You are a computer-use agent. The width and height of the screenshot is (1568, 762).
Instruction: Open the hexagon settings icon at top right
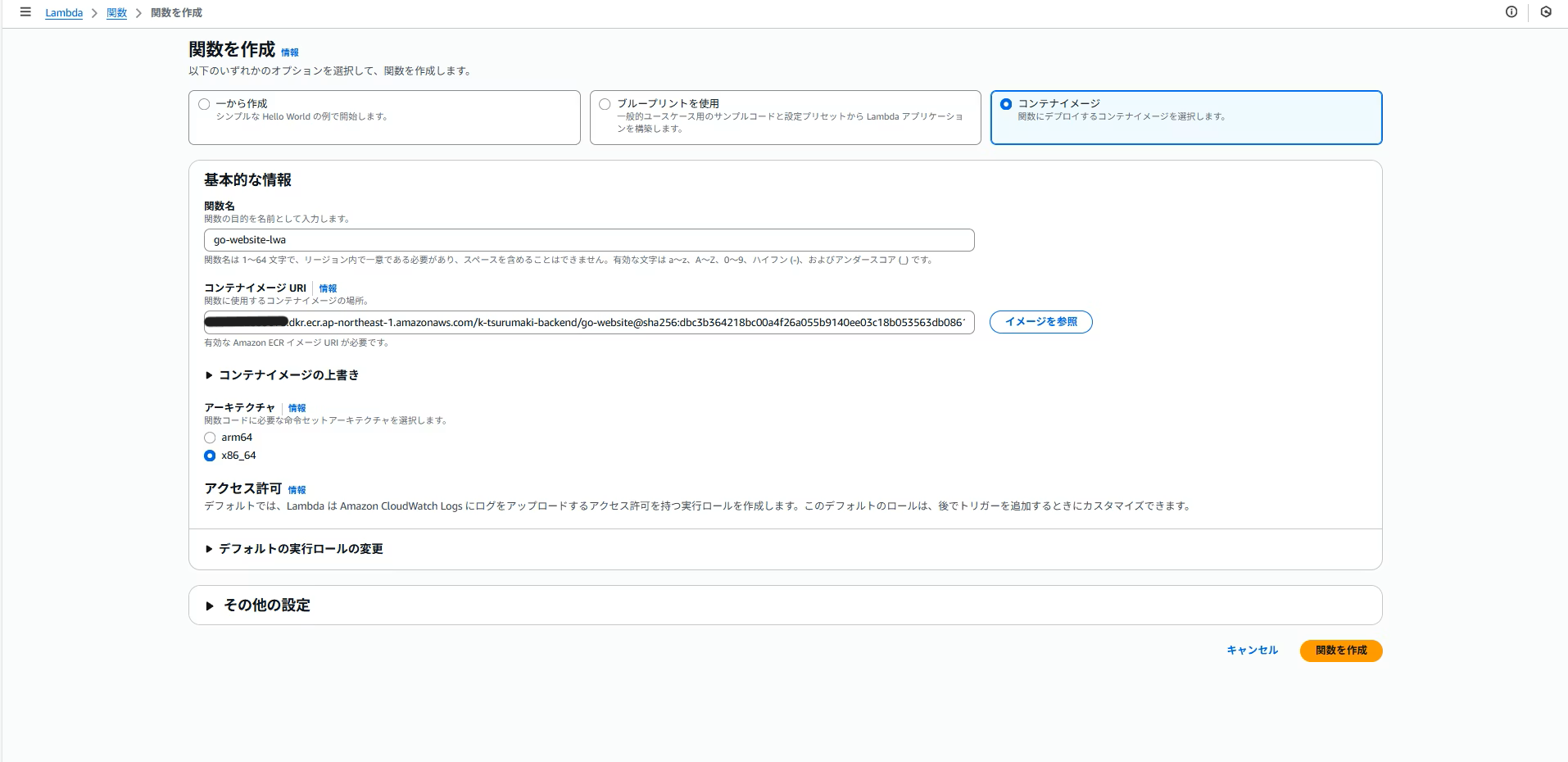(1546, 12)
